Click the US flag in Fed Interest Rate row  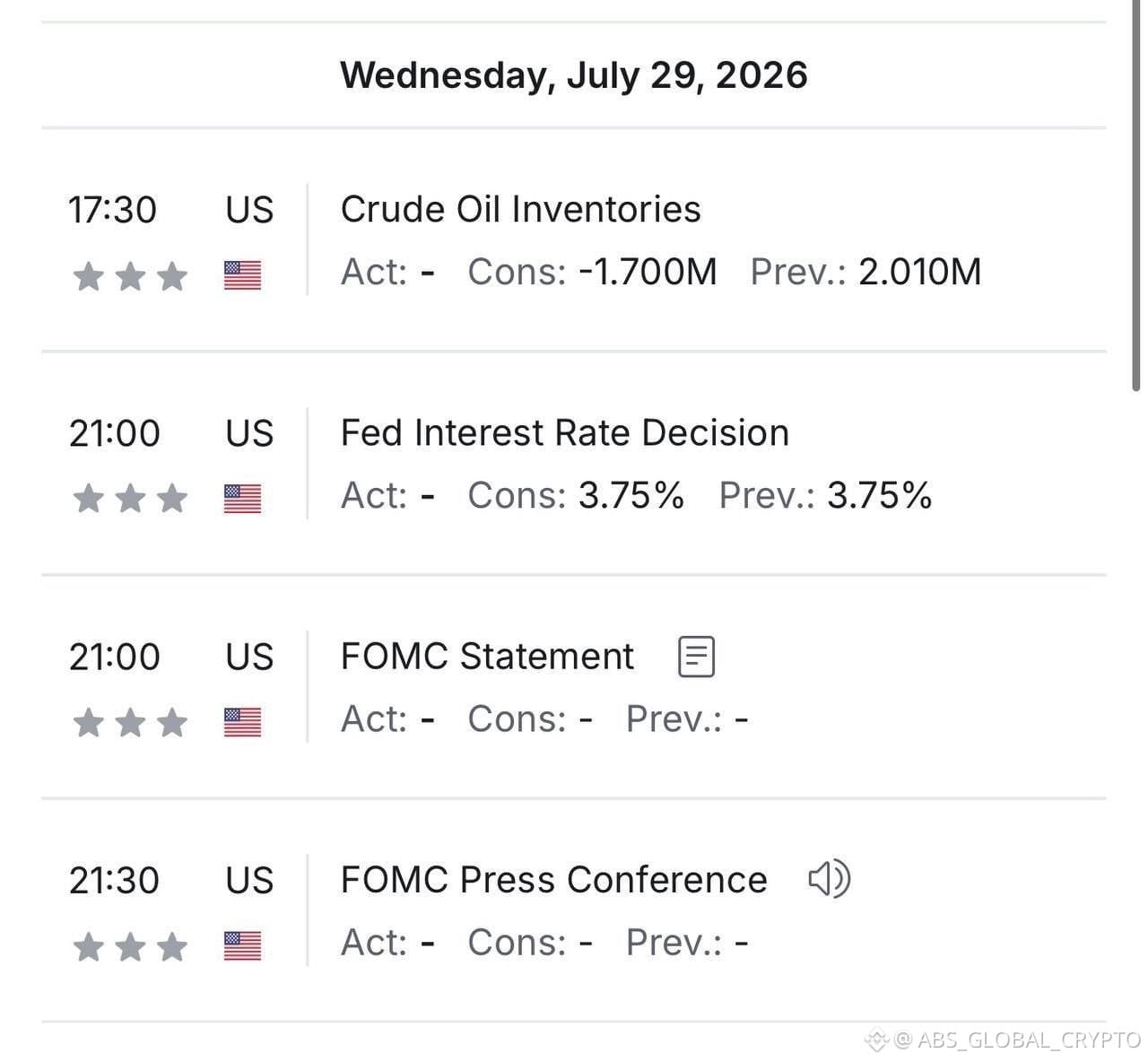(x=242, y=498)
